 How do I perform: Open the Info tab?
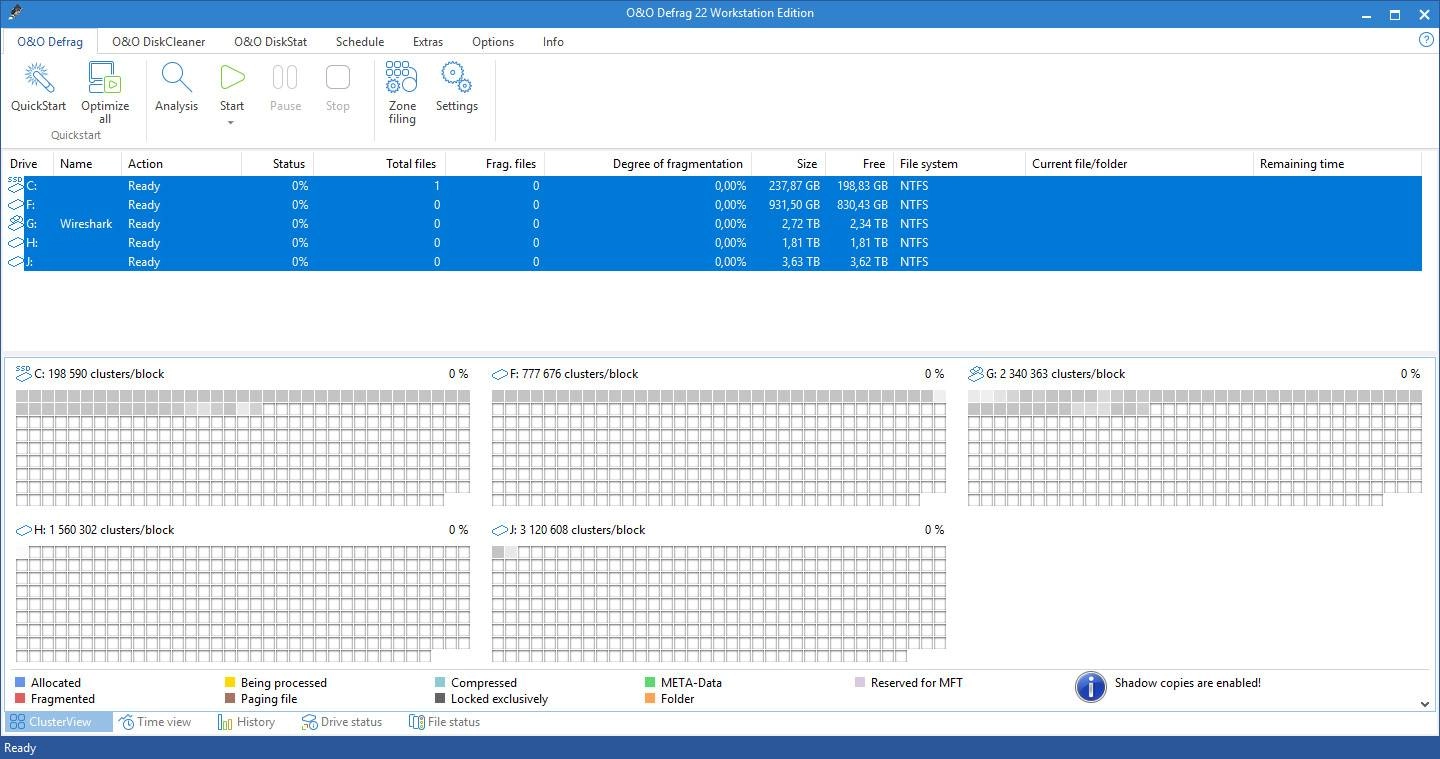coord(553,42)
